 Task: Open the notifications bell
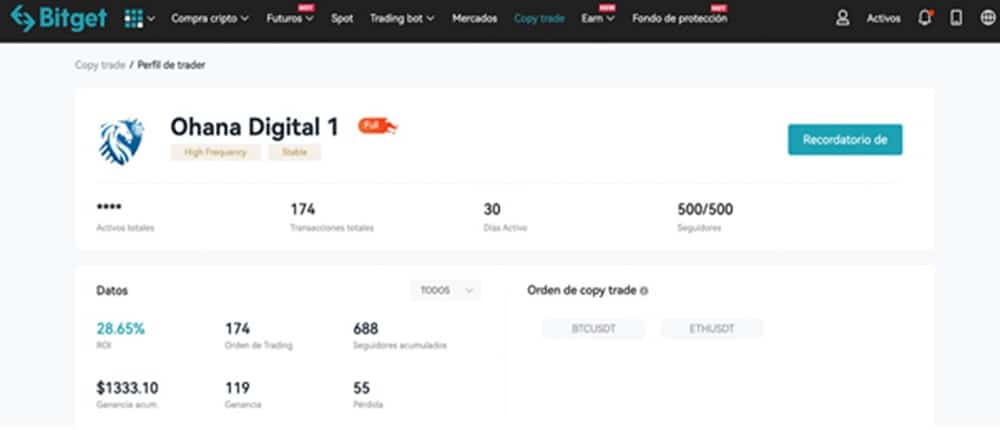[x=925, y=18]
